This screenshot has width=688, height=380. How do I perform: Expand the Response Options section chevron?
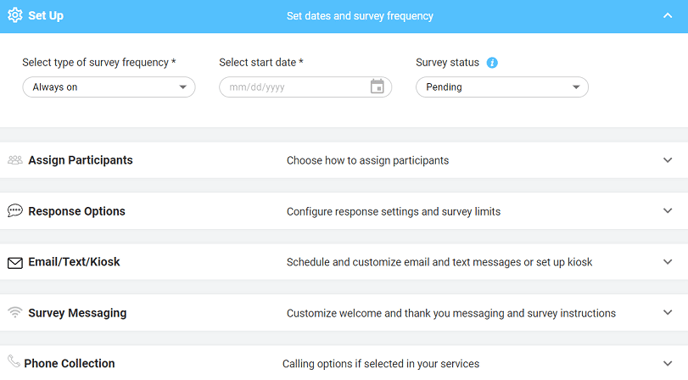[x=667, y=211]
